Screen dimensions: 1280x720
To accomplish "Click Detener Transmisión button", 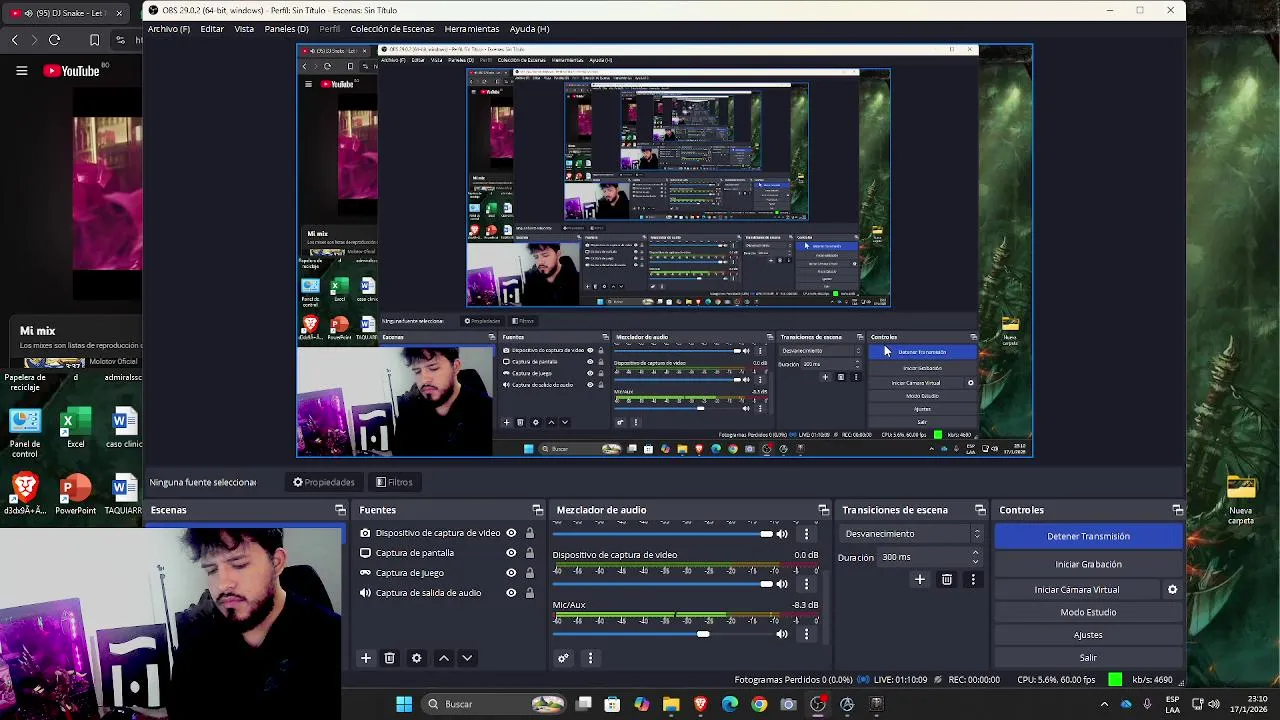I will [x=1088, y=536].
